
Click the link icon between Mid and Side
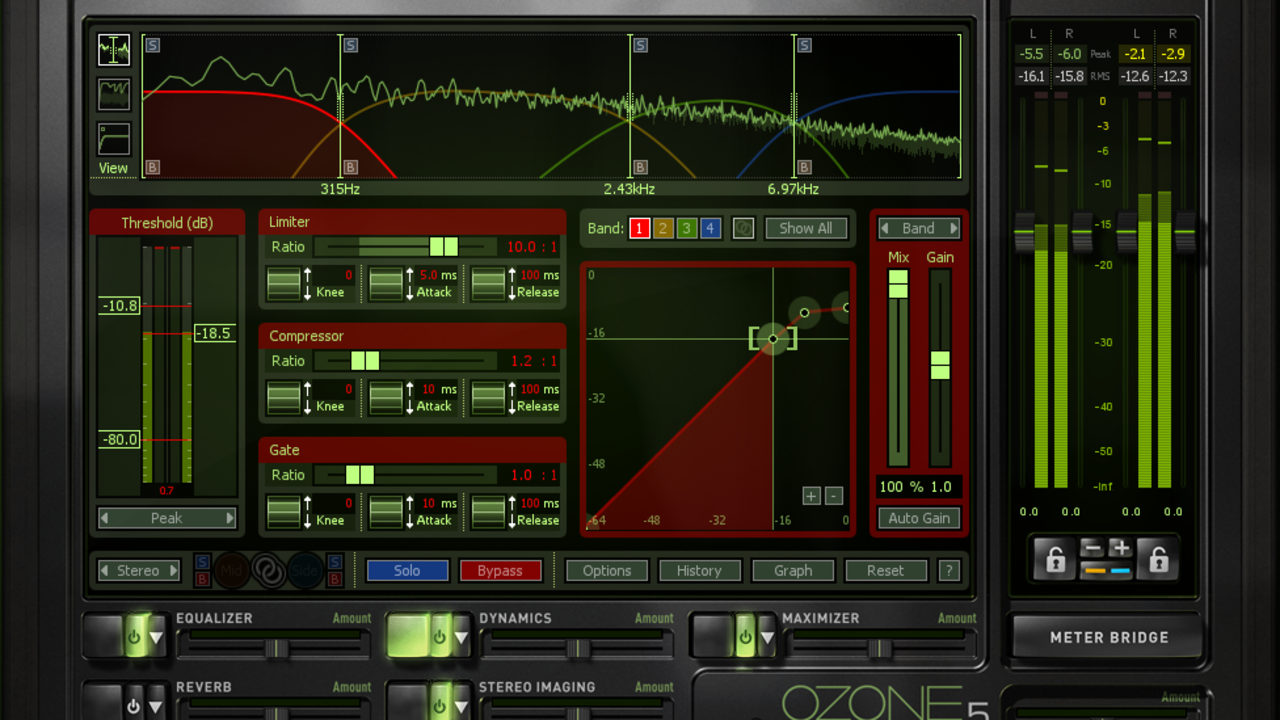pyautogui.click(x=268, y=570)
